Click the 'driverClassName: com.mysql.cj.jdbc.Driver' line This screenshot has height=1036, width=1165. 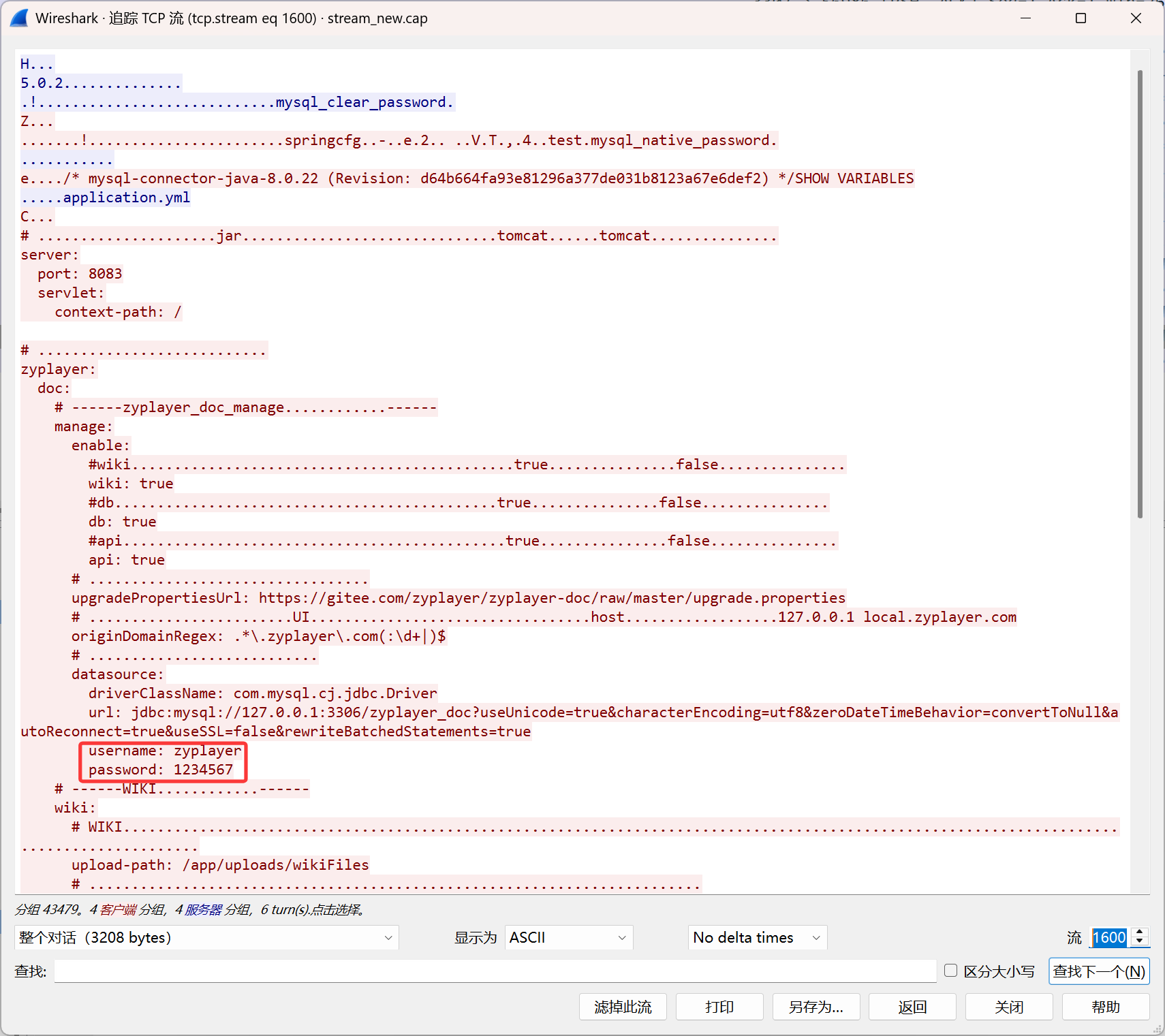tap(263, 693)
